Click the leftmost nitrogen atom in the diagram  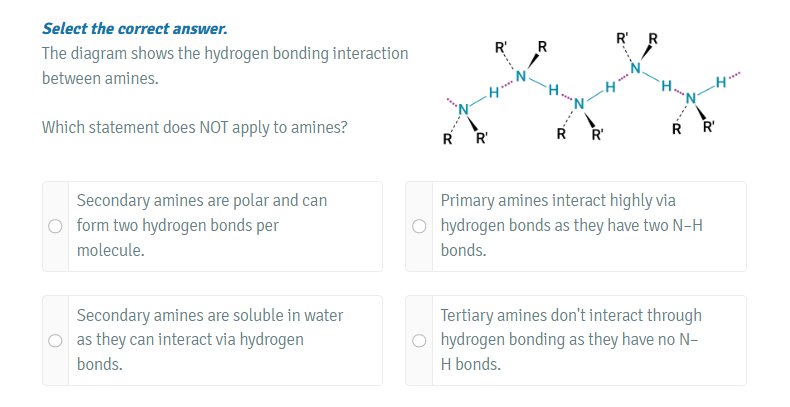pyautogui.click(x=463, y=107)
